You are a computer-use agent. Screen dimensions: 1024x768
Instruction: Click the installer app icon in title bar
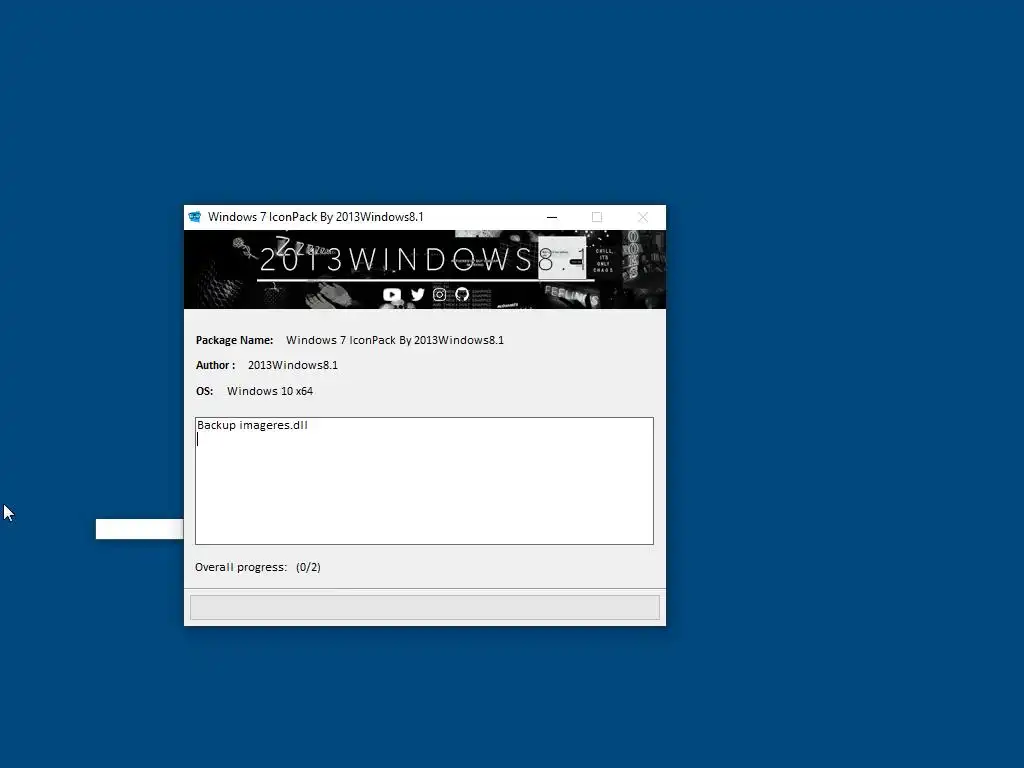(195, 217)
